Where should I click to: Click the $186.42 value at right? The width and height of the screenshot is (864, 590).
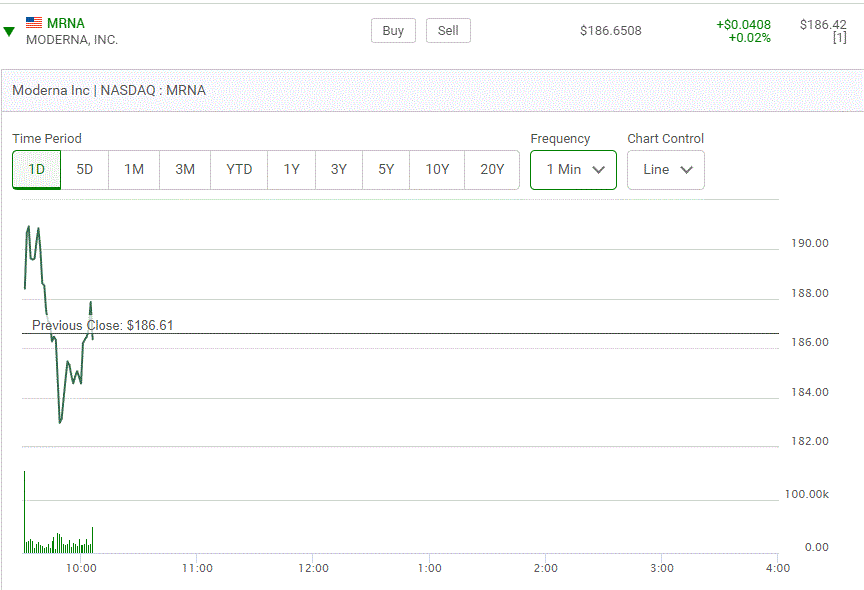pyautogui.click(x=823, y=25)
